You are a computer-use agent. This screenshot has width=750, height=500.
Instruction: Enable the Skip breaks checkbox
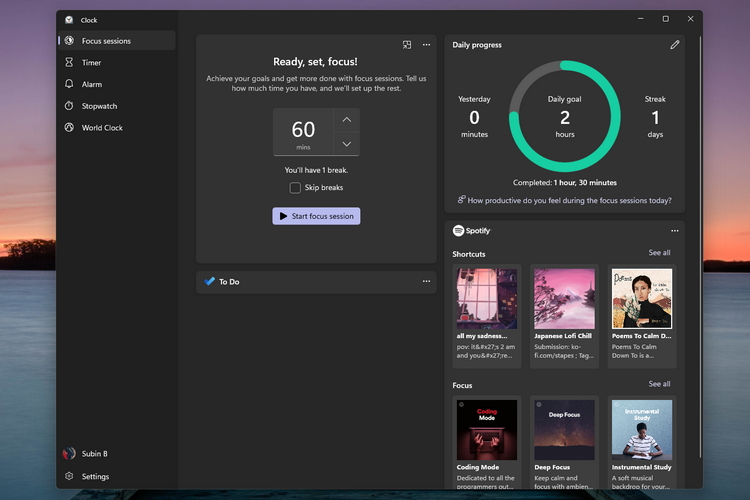pos(295,188)
